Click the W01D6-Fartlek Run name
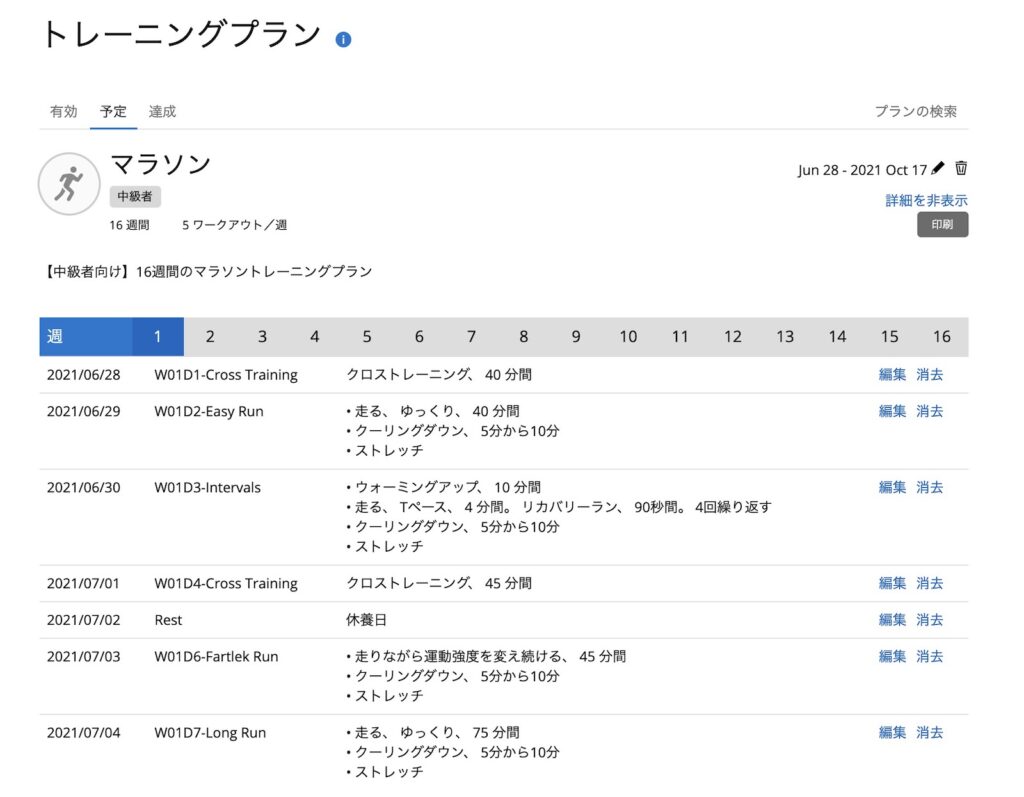1024x797 pixels. [x=216, y=657]
